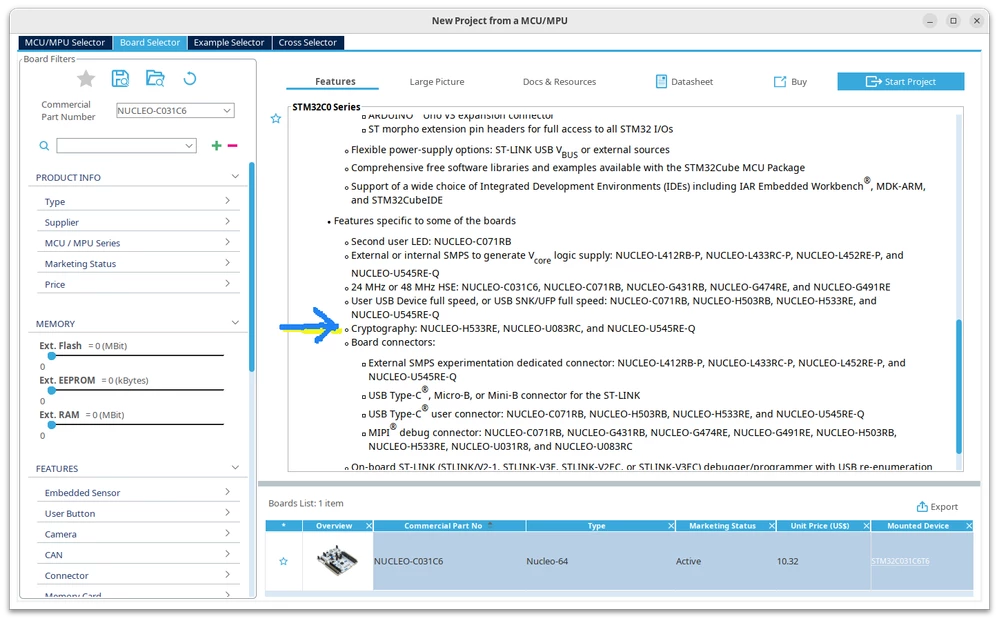Click the features panel vertical scrollbar
The image size is (999, 621).
click(x=959, y=386)
